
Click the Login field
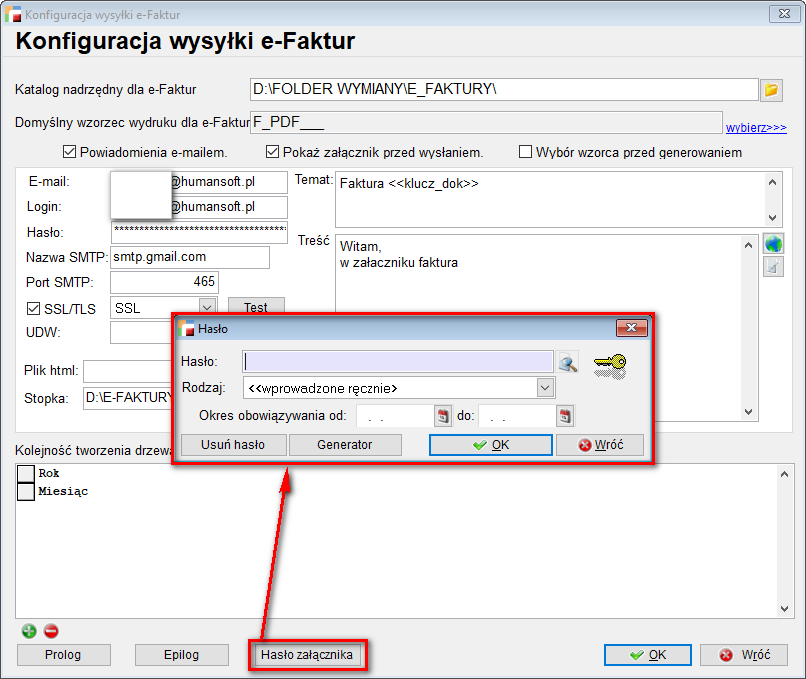199,207
